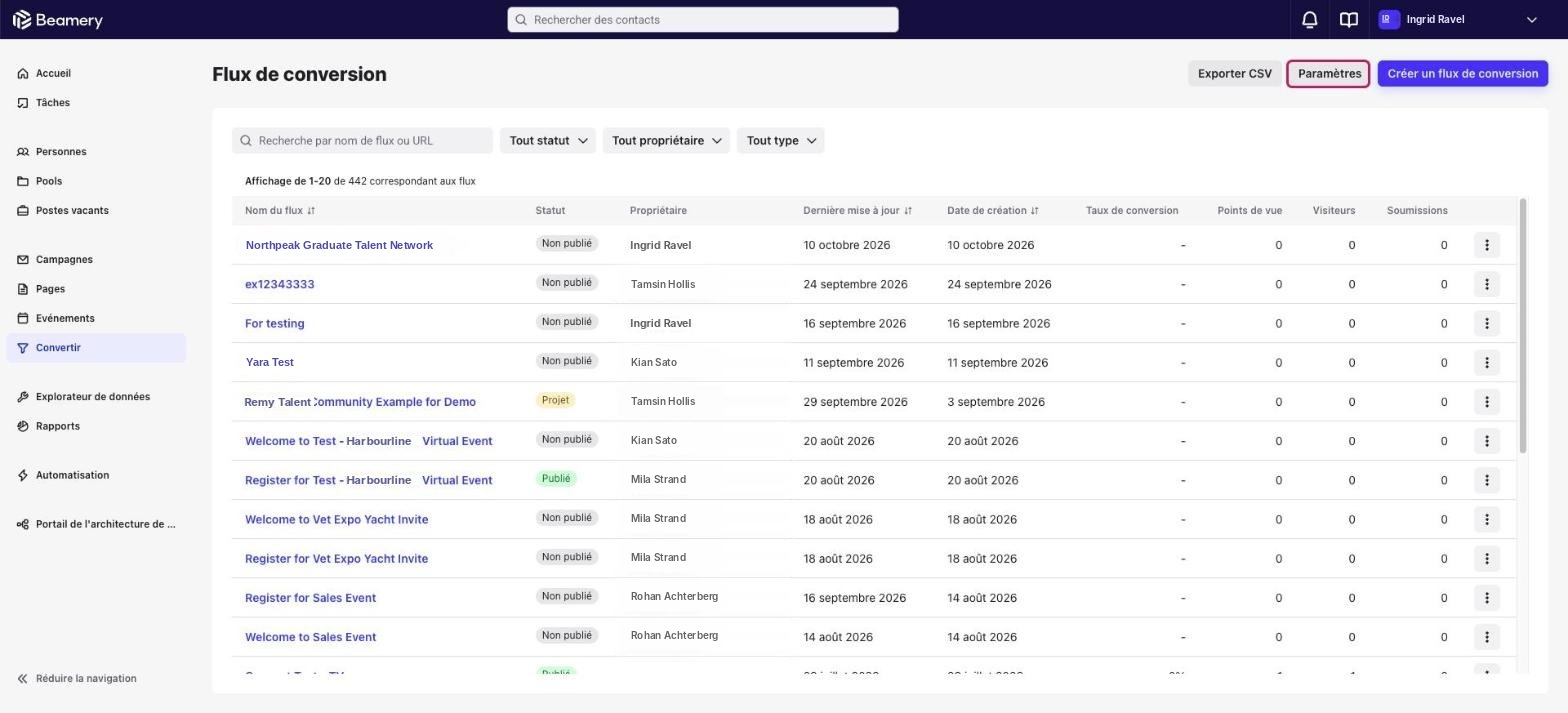The image size is (1568, 713).
Task: Click the Publié badge for Register for Test
Action: click(x=556, y=479)
